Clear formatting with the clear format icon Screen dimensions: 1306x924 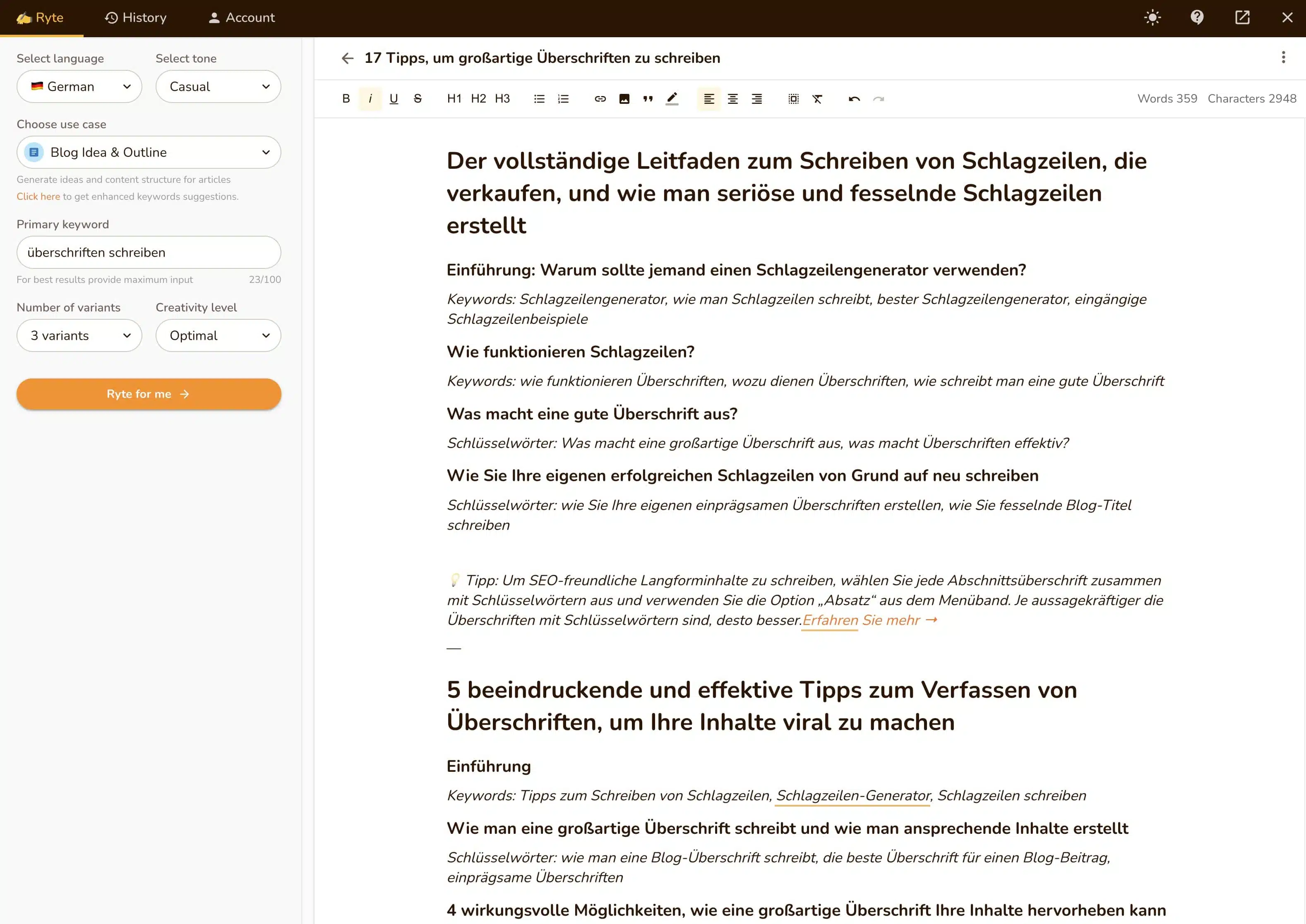[817, 98]
